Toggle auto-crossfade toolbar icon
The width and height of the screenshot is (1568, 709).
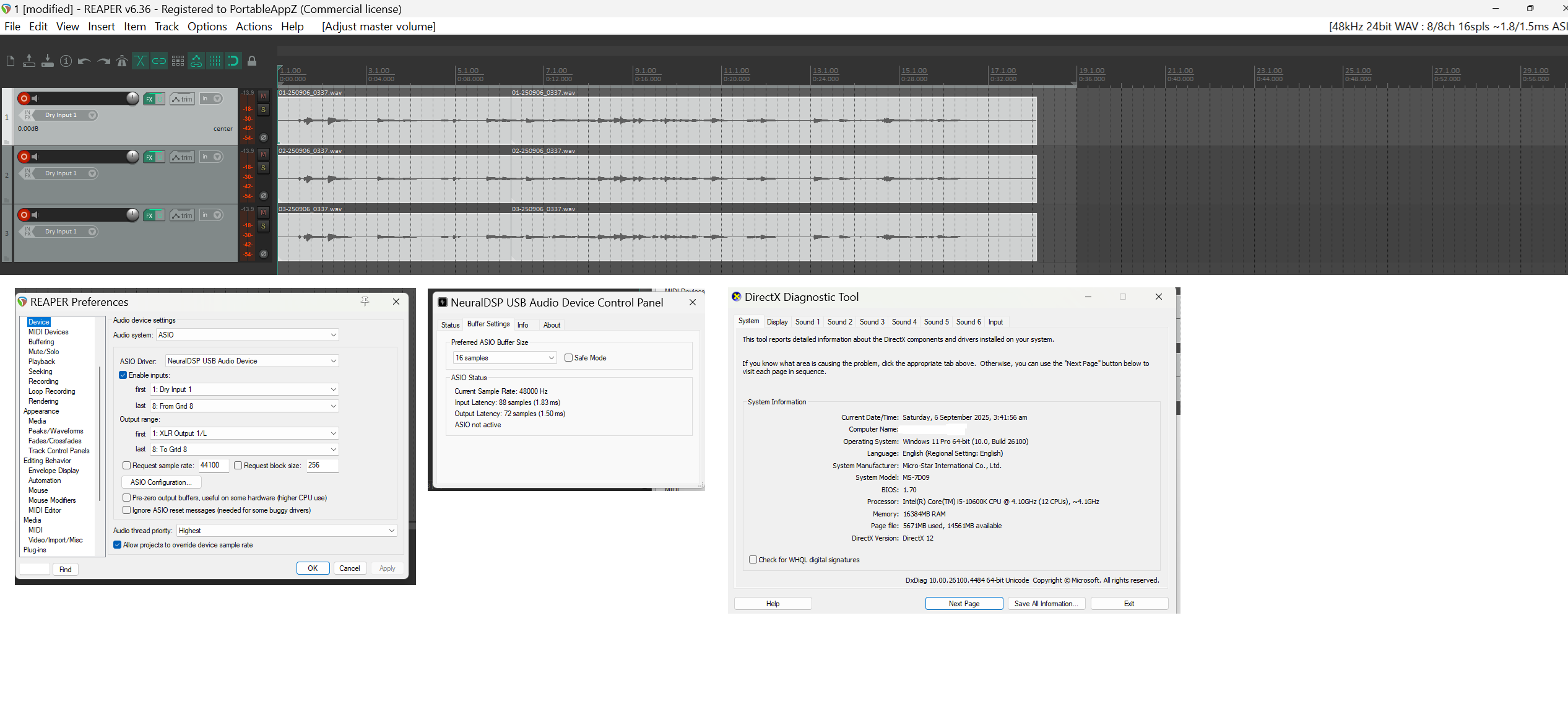tap(141, 61)
